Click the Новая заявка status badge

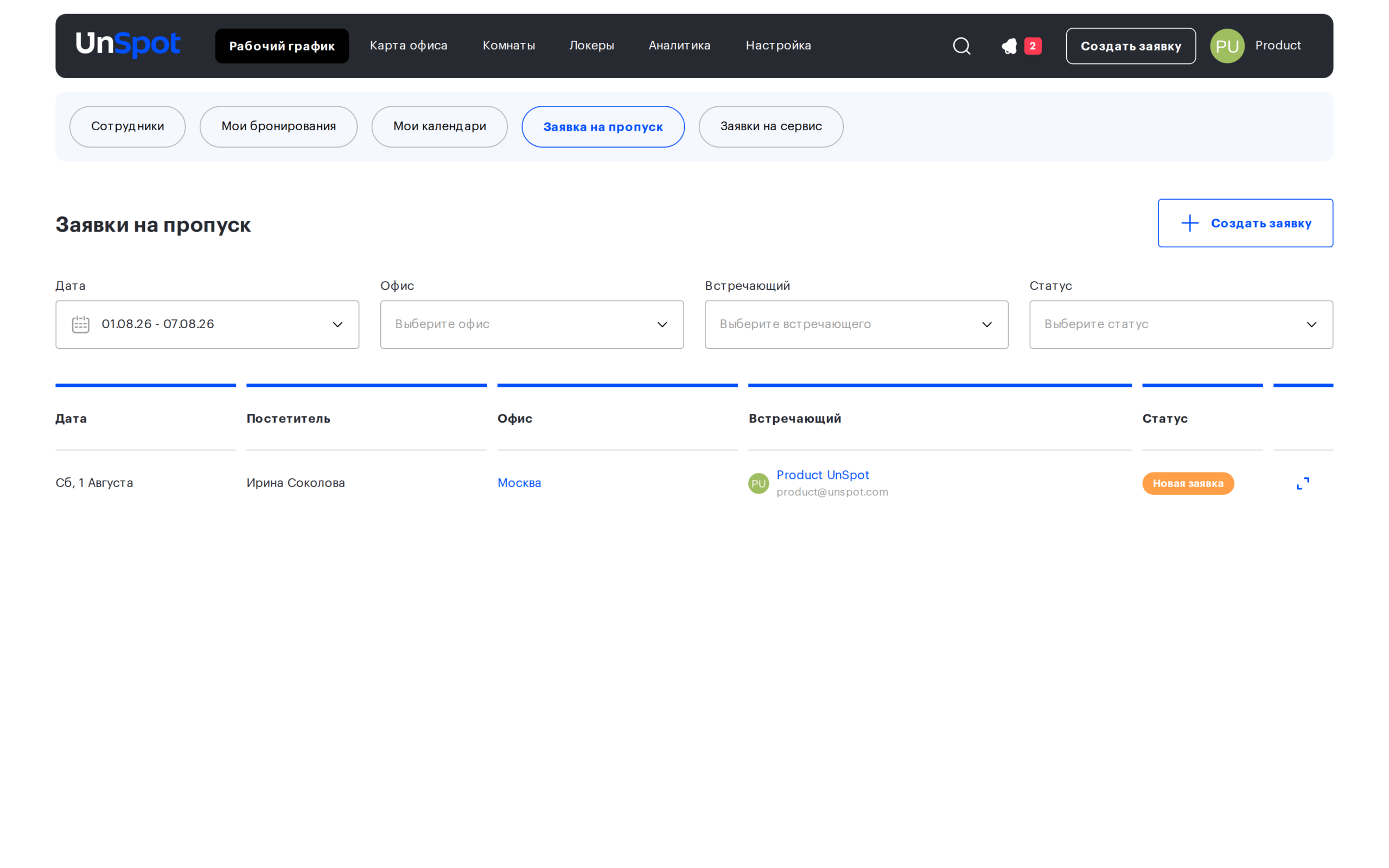click(1188, 483)
